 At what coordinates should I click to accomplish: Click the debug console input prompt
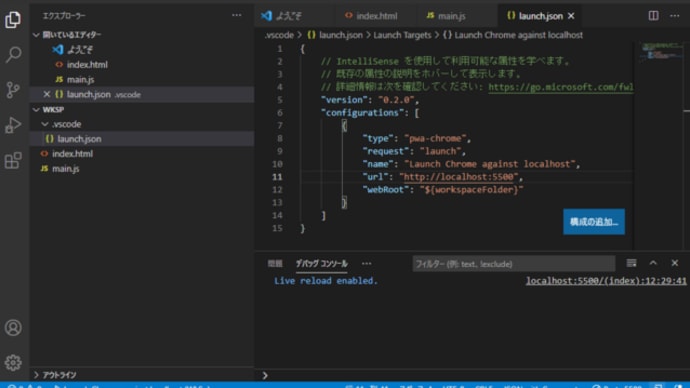coord(471,375)
